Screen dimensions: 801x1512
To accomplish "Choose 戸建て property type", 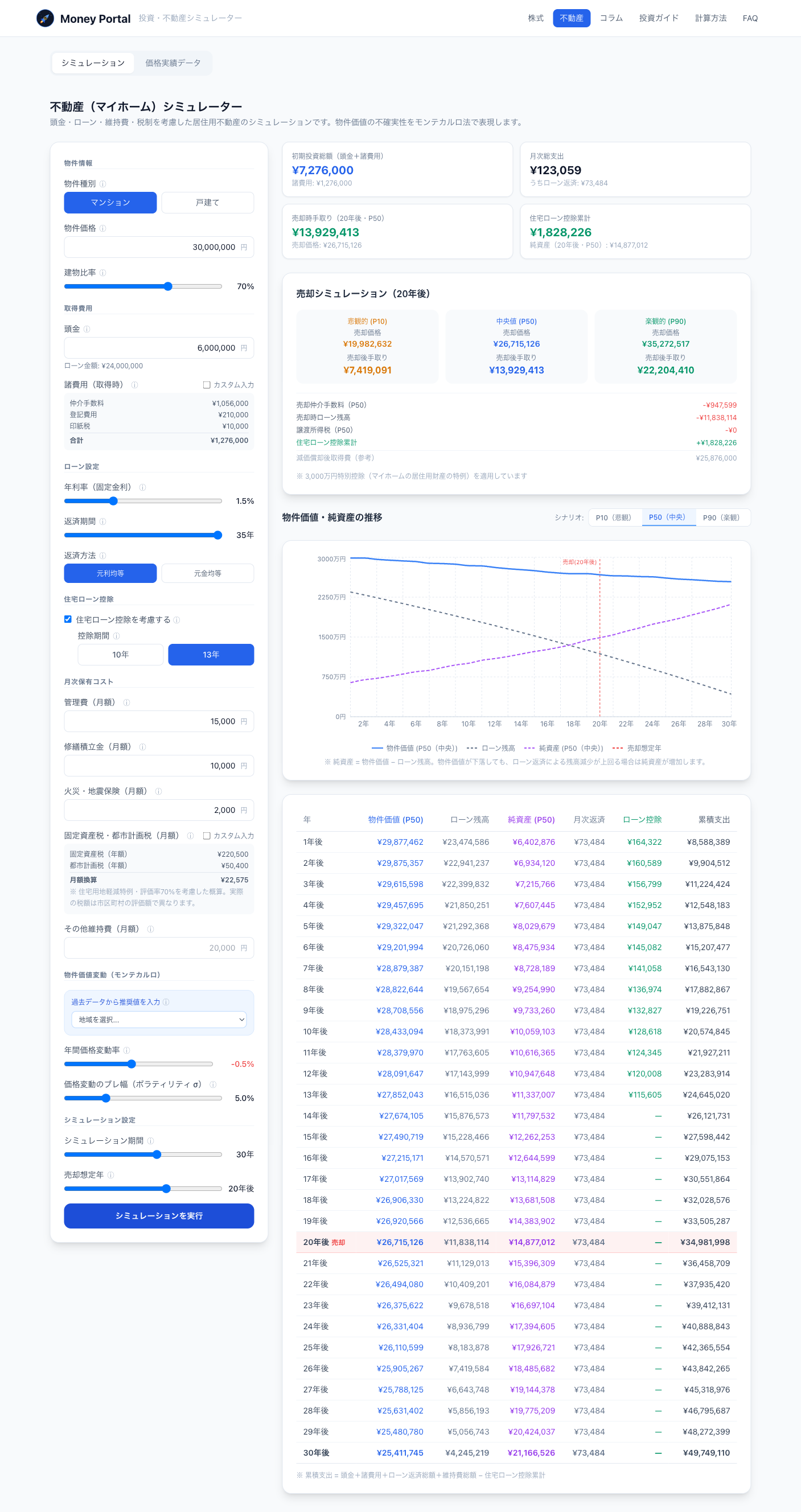I will [x=208, y=203].
